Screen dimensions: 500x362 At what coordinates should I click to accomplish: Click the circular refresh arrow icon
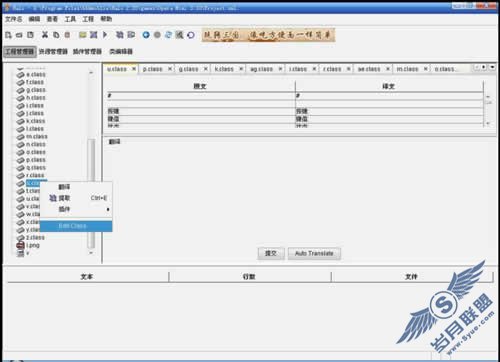click(191, 35)
